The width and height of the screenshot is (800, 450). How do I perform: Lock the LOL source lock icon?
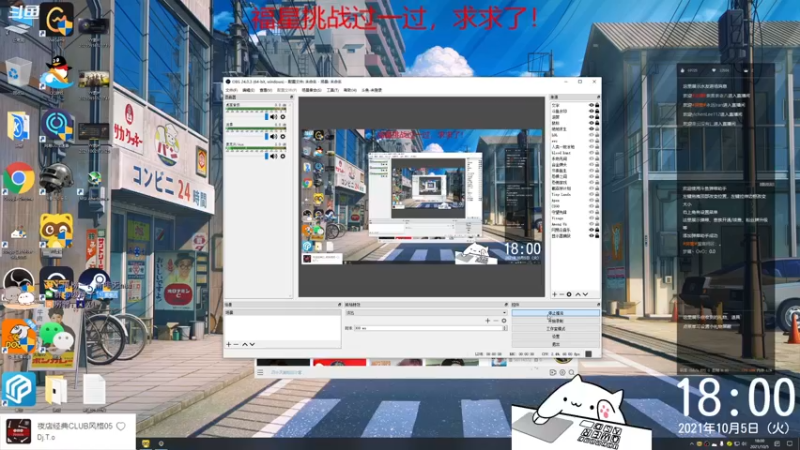[x=597, y=135]
